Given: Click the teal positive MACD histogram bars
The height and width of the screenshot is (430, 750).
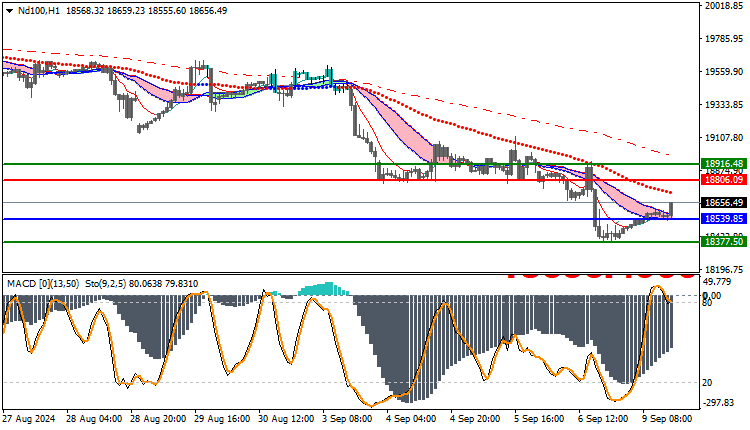Looking at the screenshot, I should (x=323, y=289).
